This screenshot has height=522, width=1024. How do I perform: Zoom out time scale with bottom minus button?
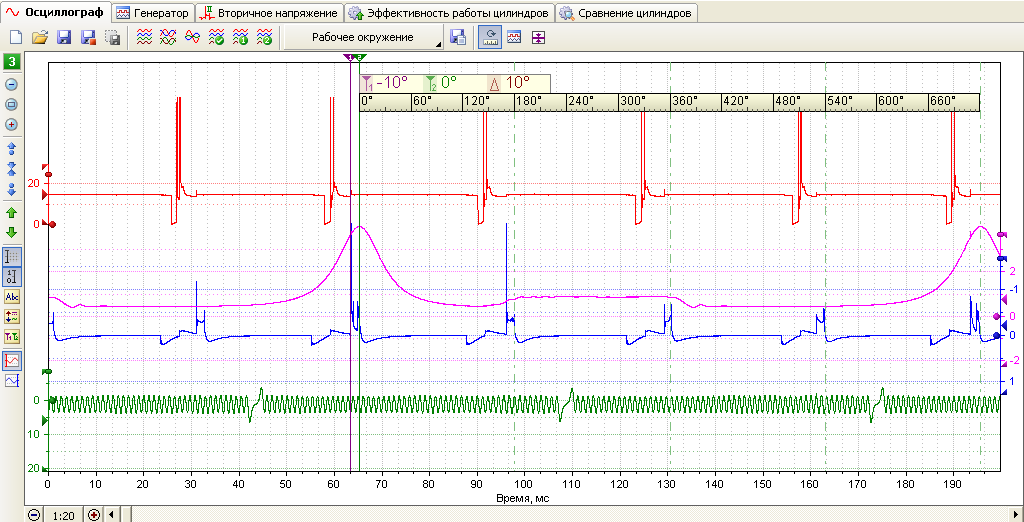[33, 515]
